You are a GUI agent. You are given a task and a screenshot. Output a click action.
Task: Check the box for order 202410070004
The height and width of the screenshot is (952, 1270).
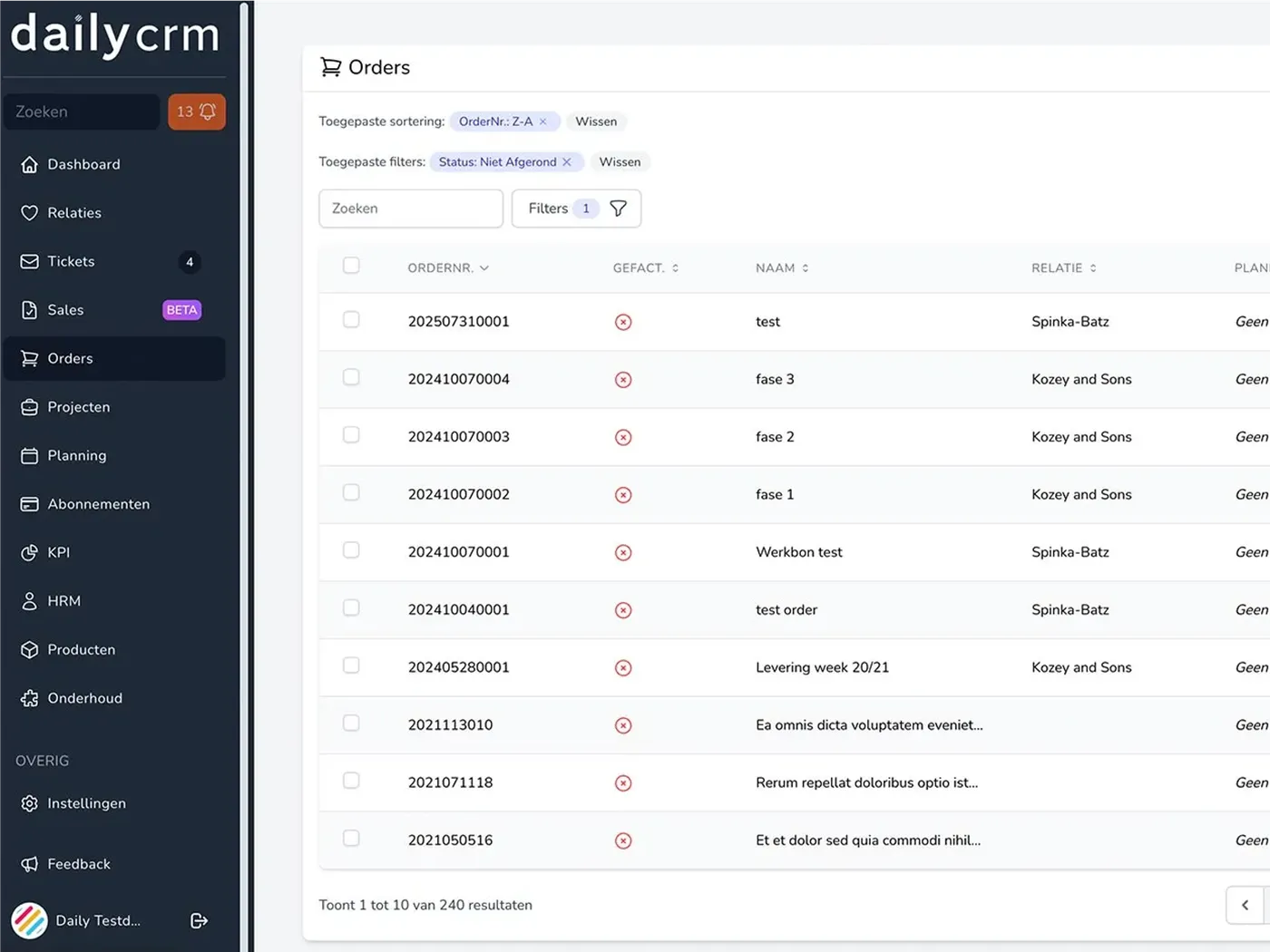(351, 377)
